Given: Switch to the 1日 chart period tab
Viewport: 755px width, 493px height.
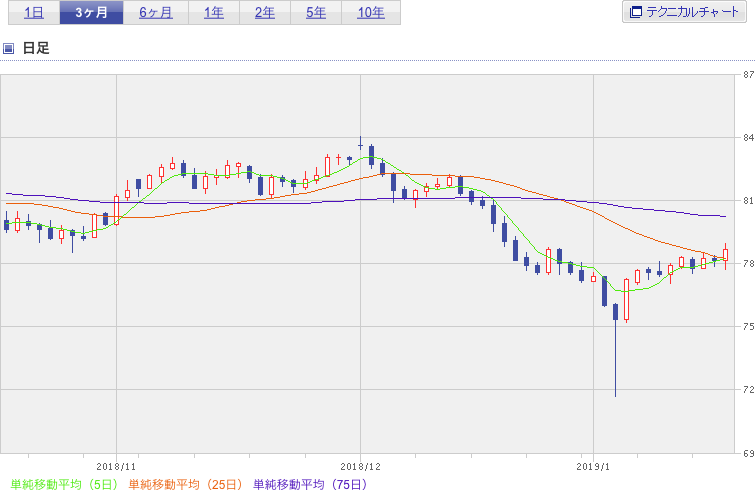Looking at the screenshot, I should click(34, 13).
